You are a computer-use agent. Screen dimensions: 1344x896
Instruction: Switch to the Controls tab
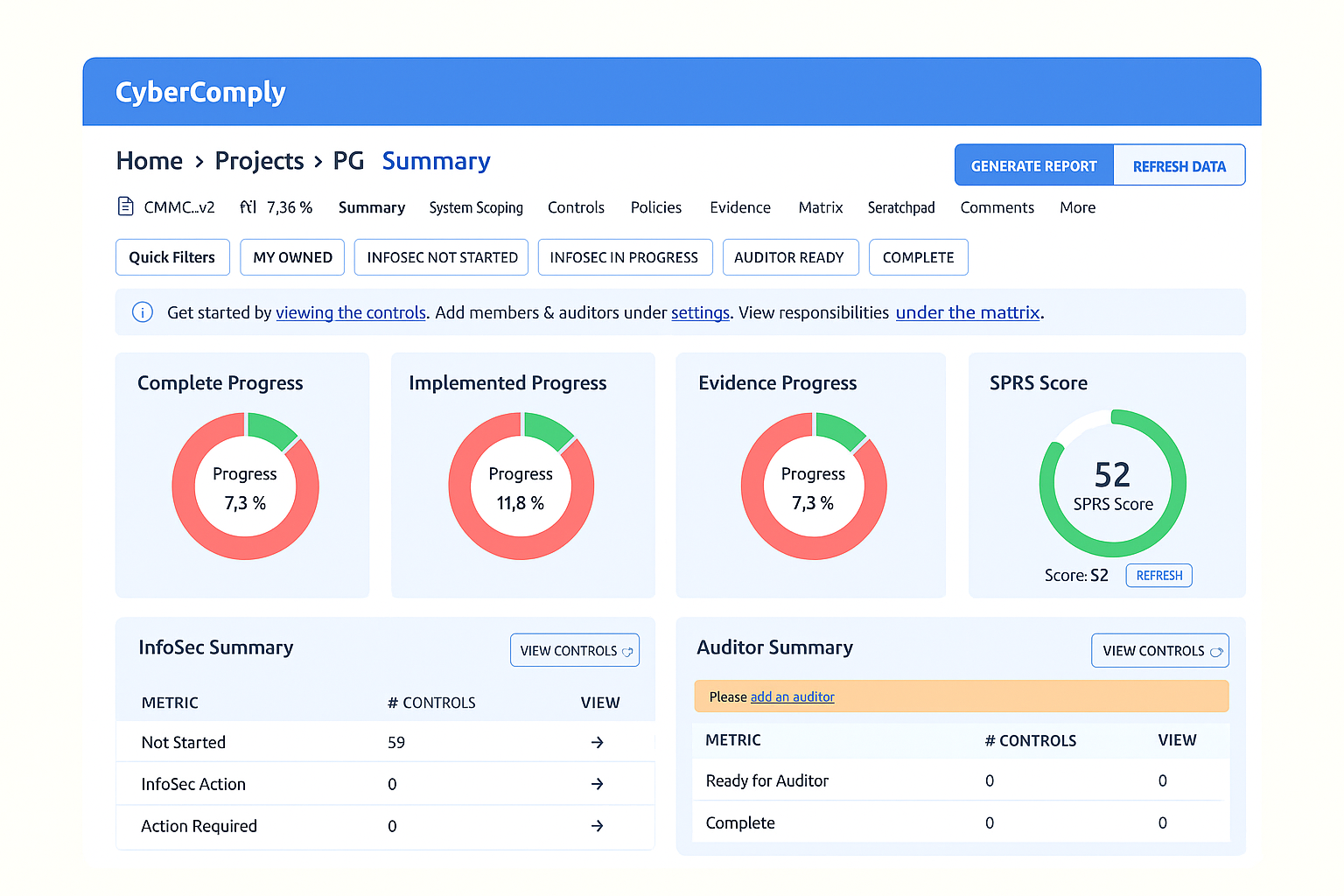click(576, 207)
